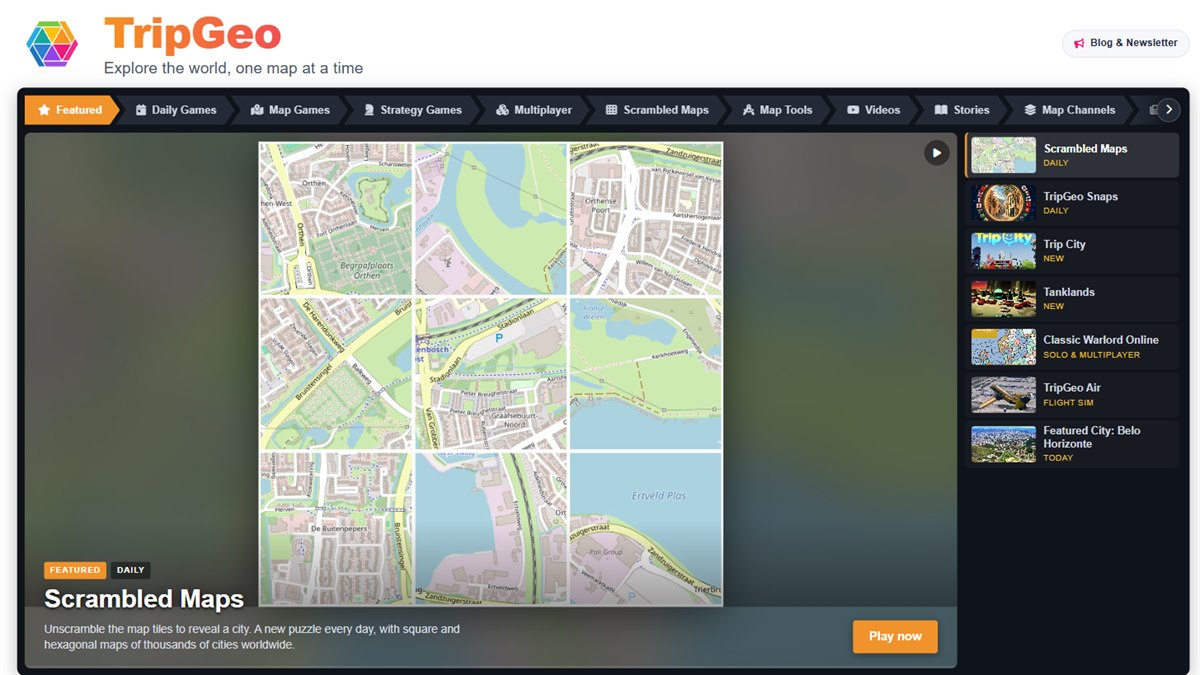This screenshot has width=1200, height=675.
Task: Open Blog & Newsletter link
Action: tap(1125, 43)
